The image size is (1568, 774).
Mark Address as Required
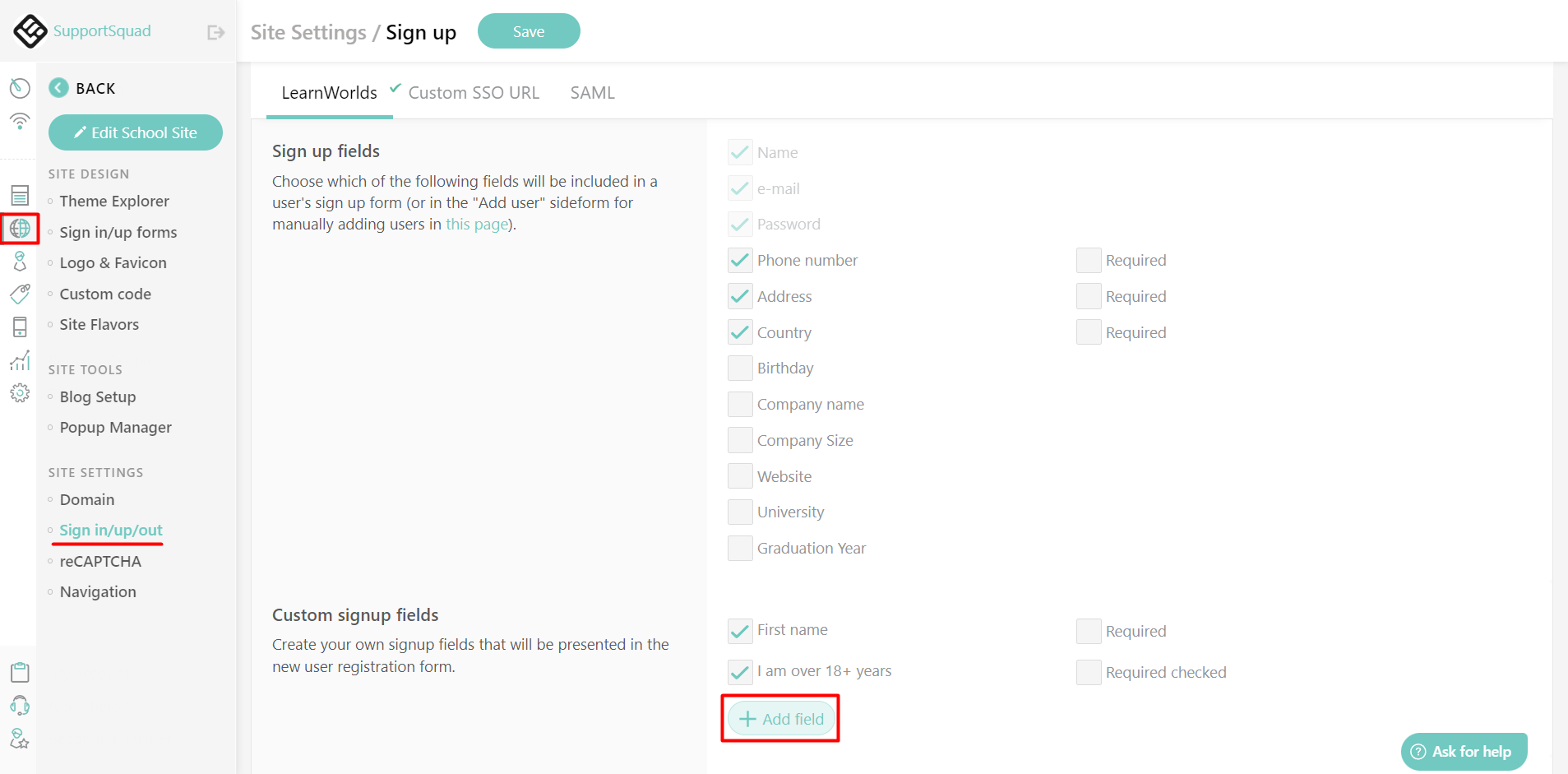click(x=1088, y=296)
